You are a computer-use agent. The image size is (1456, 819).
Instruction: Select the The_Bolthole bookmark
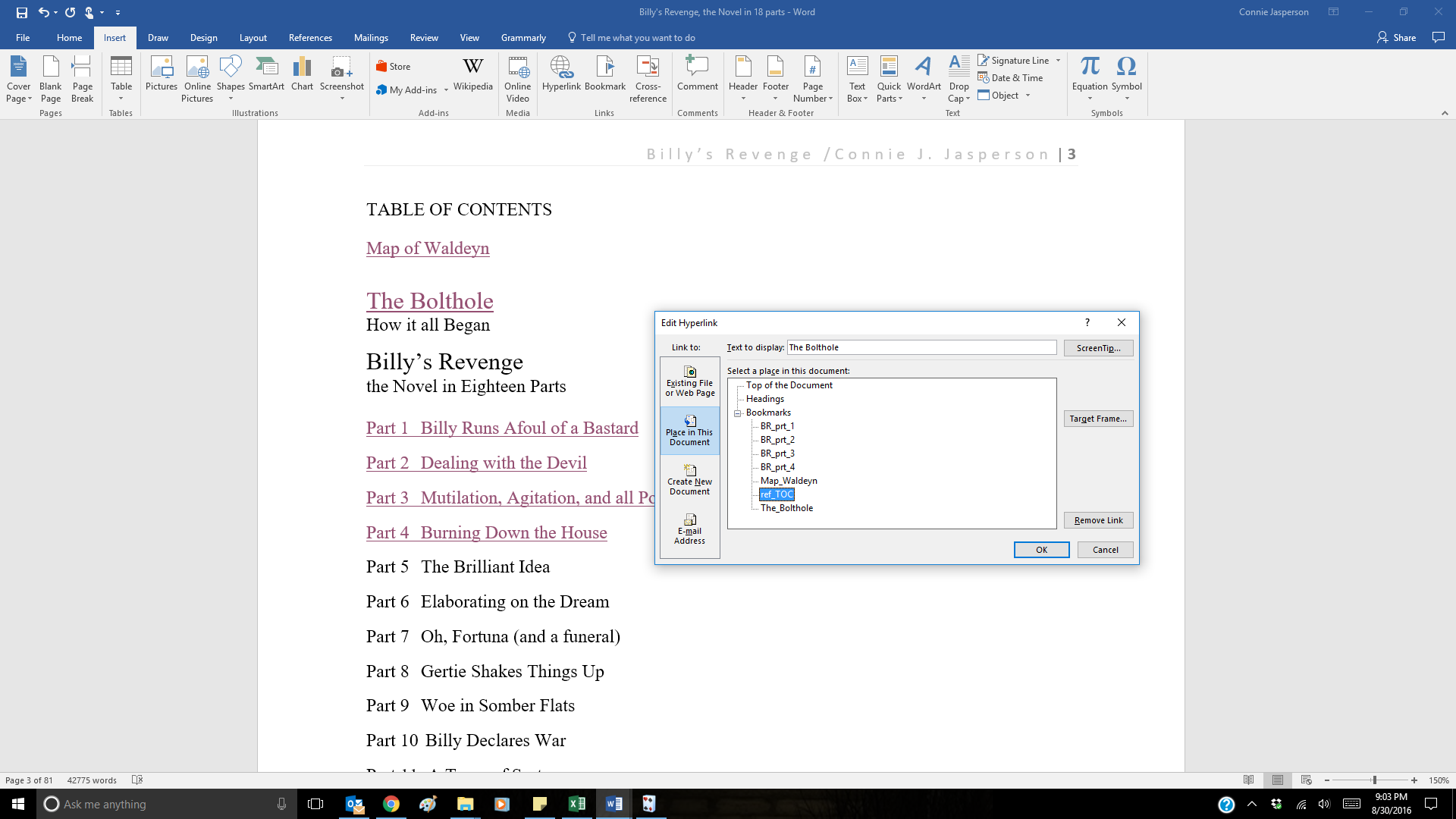coord(786,508)
